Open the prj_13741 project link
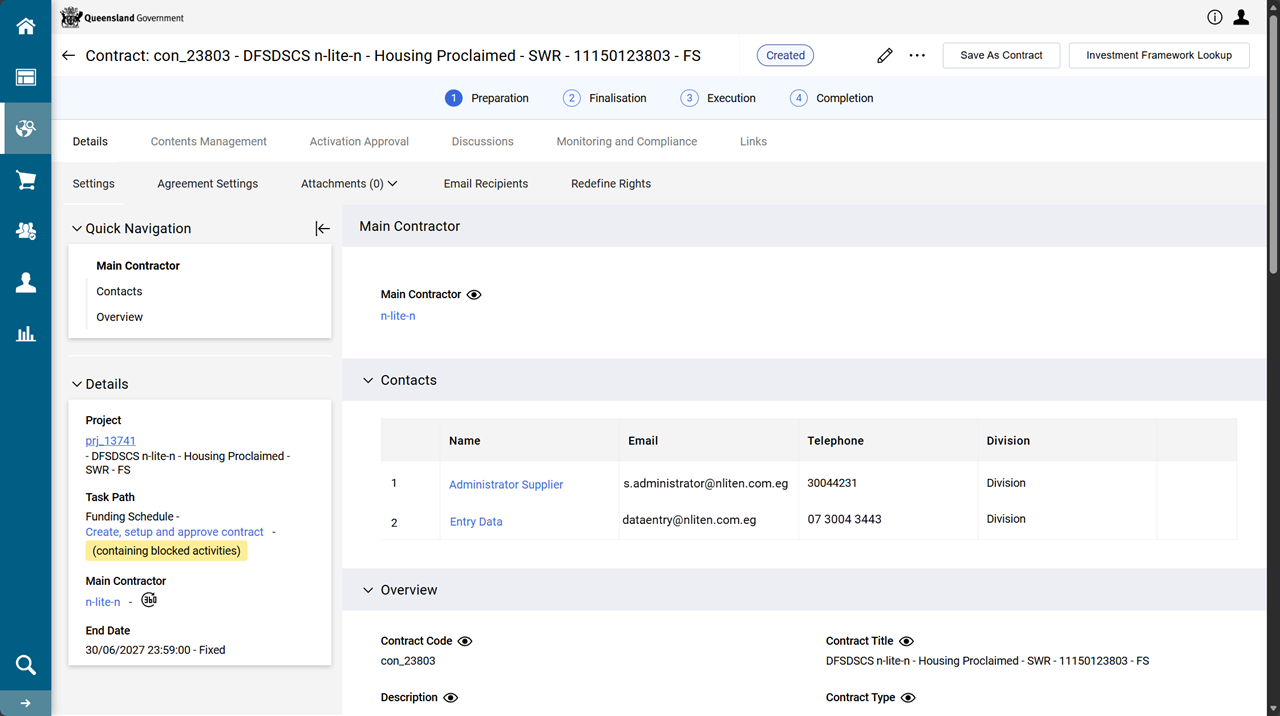 110,441
